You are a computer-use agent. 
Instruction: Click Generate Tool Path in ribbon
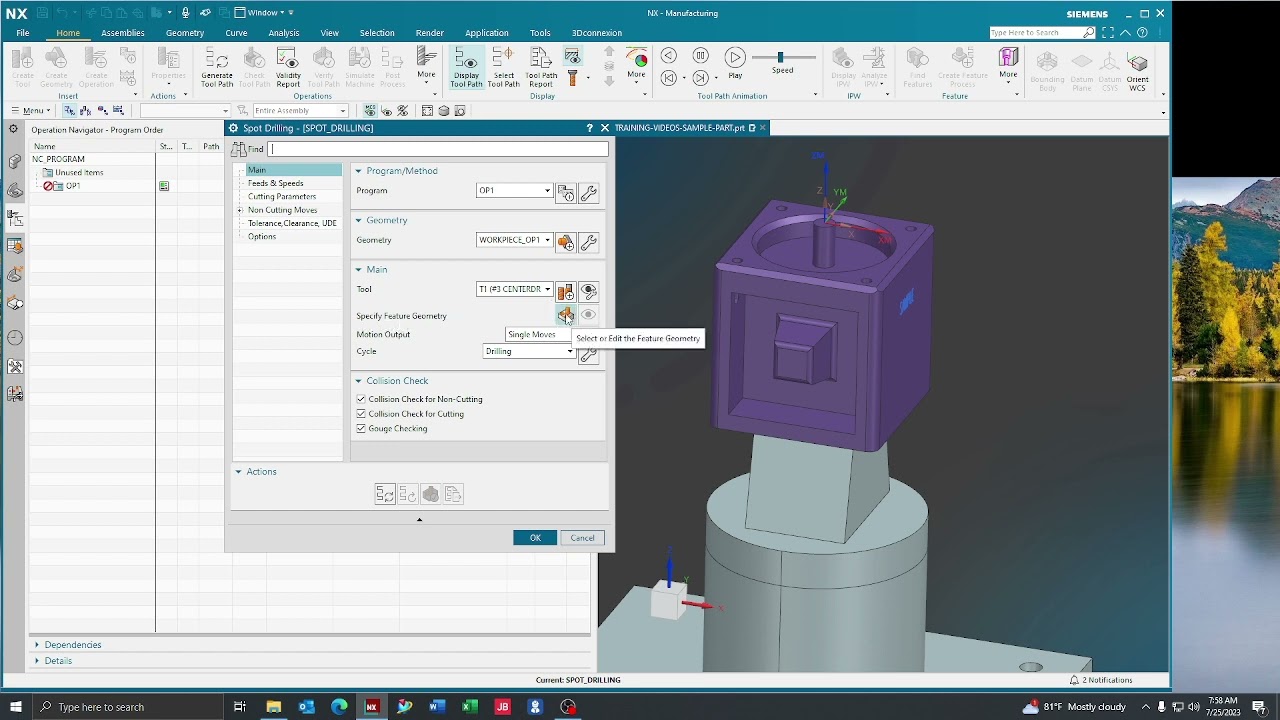pyautogui.click(x=217, y=67)
